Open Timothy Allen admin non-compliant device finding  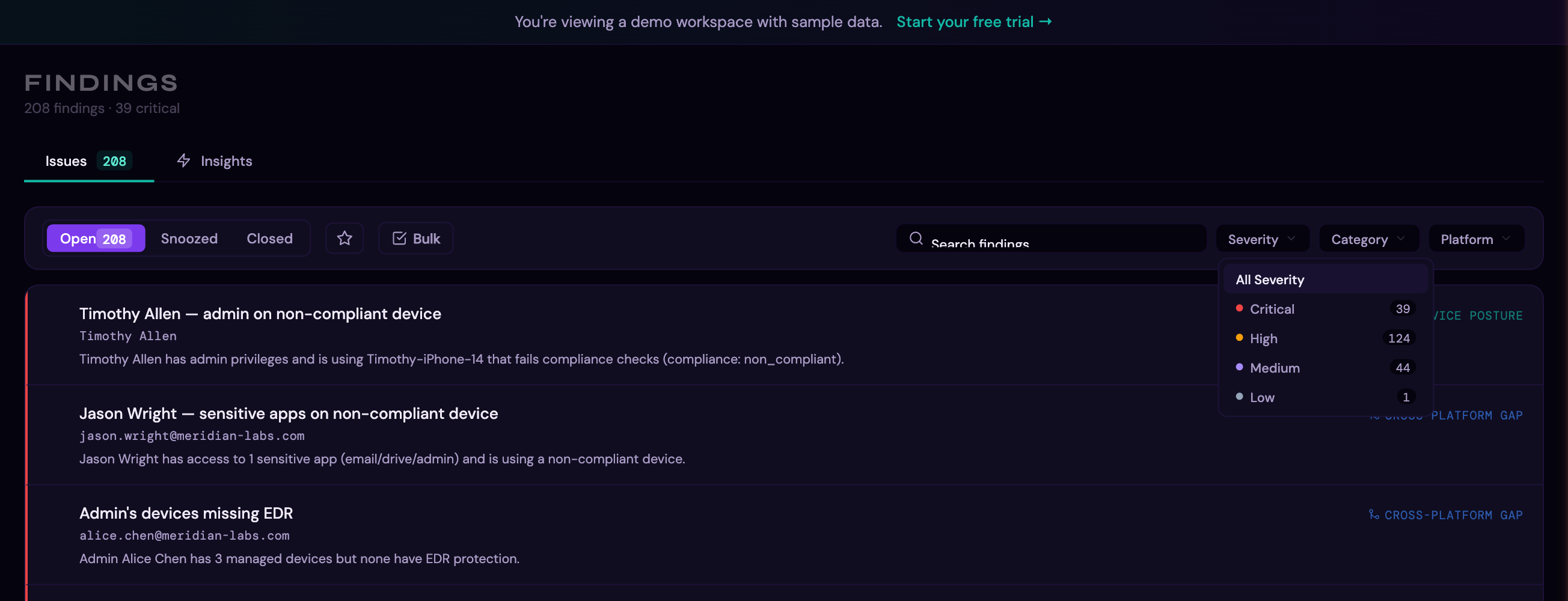coord(784,335)
